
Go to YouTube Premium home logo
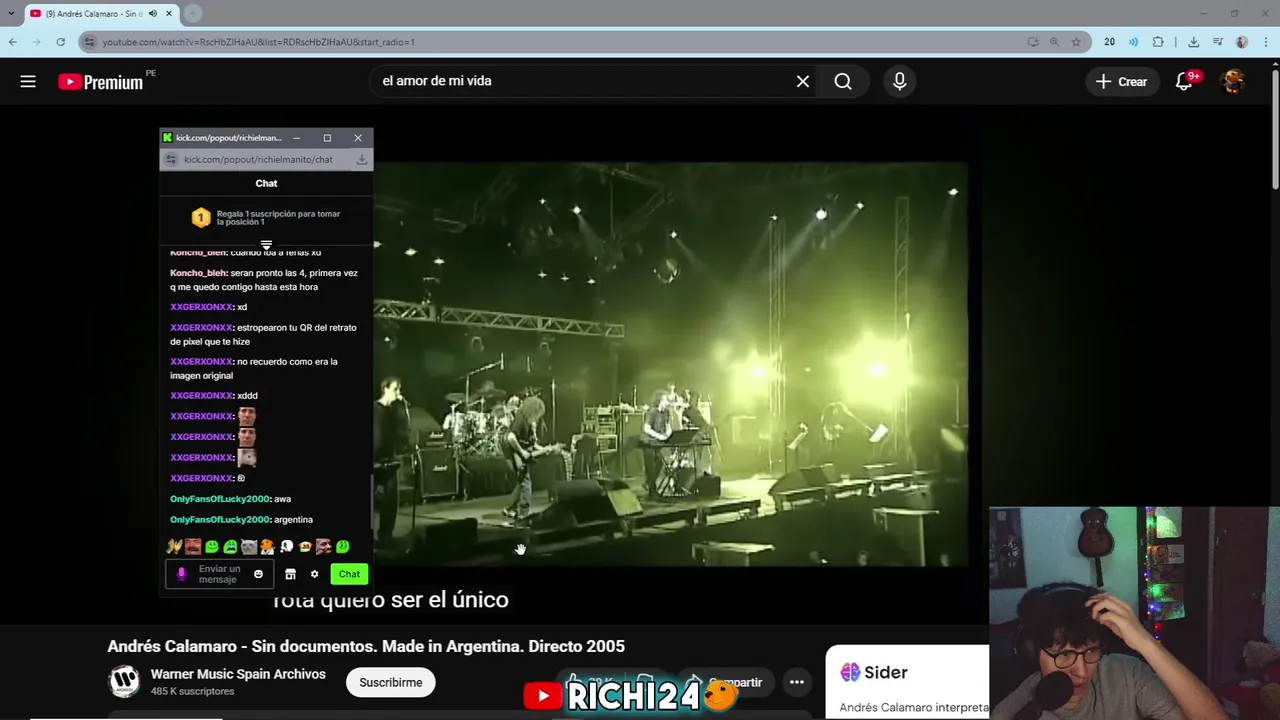pyautogui.click(x=100, y=82)
